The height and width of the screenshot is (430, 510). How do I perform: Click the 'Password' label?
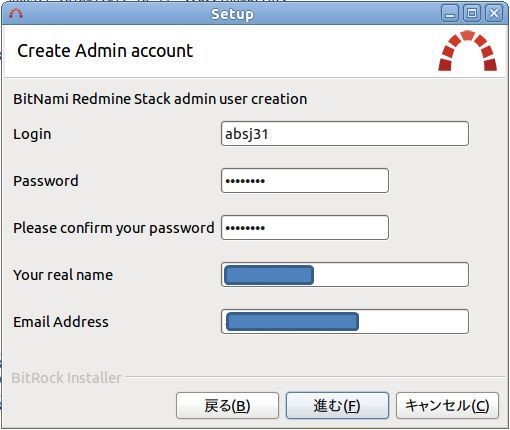pyautogui.click(x=46, y=181)
